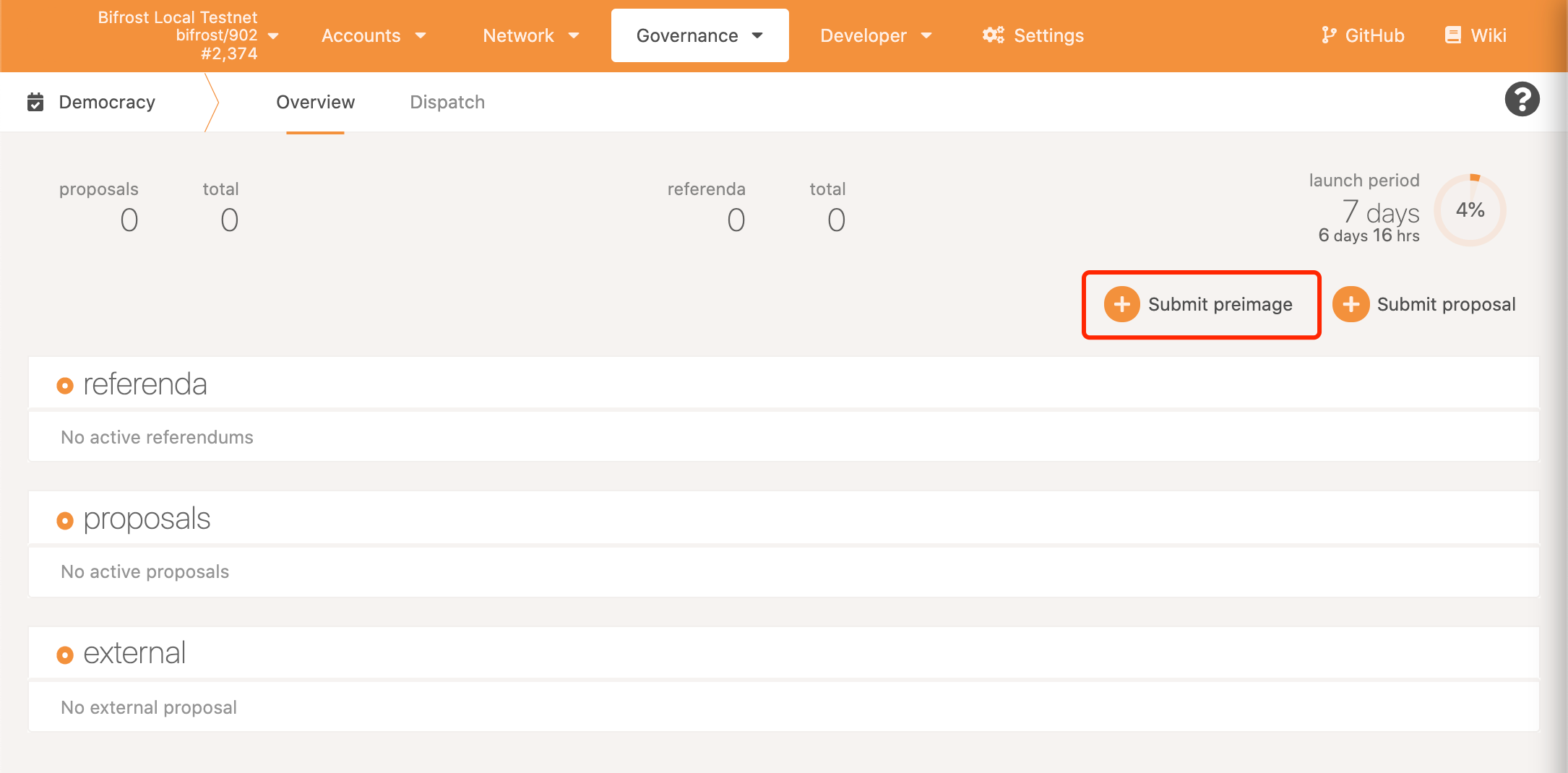Click the Submit proposal plus icon
This screenshot has height=773, width=1568.
pos(1351,304)
